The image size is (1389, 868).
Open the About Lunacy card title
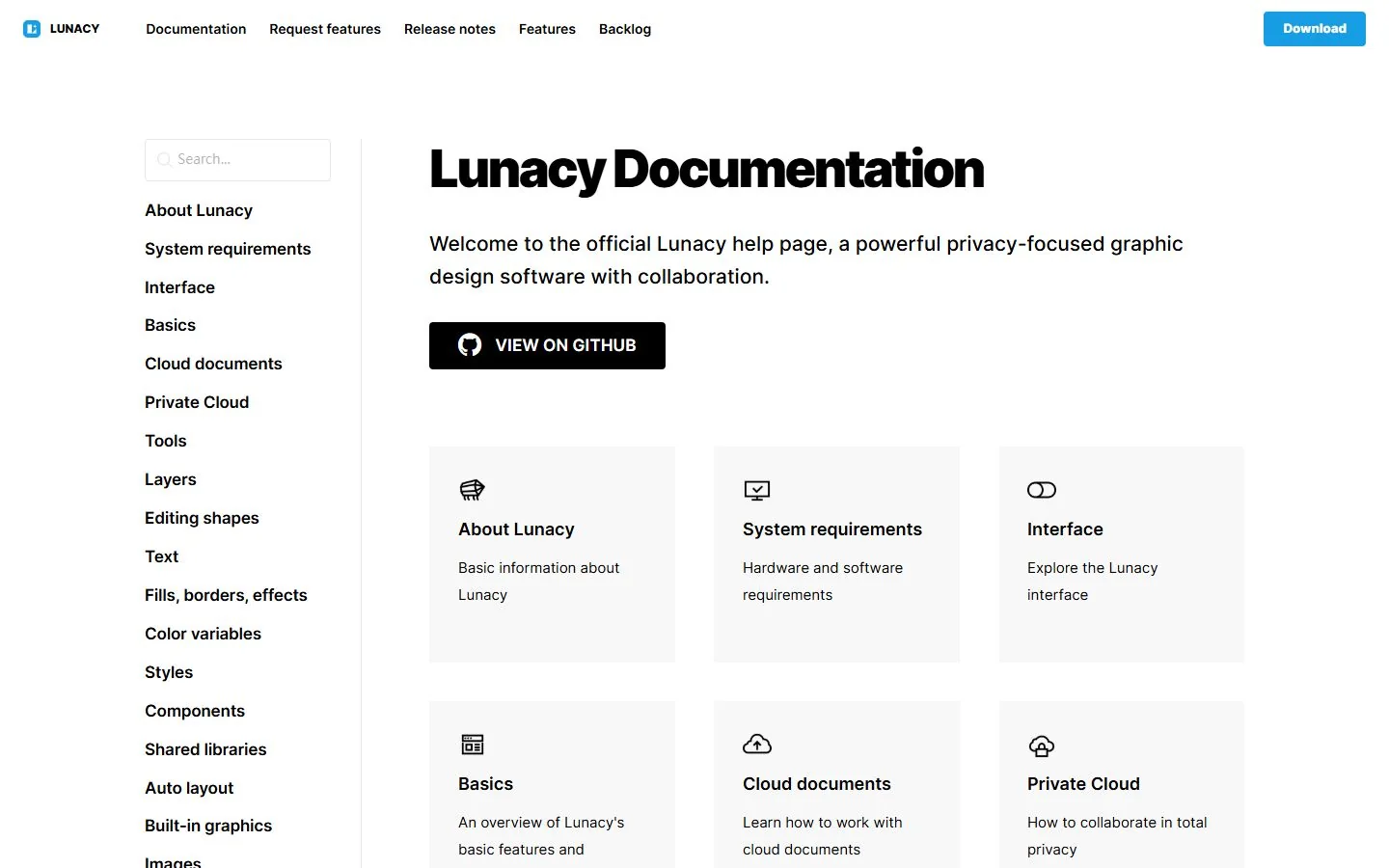(x=516, y=529)
